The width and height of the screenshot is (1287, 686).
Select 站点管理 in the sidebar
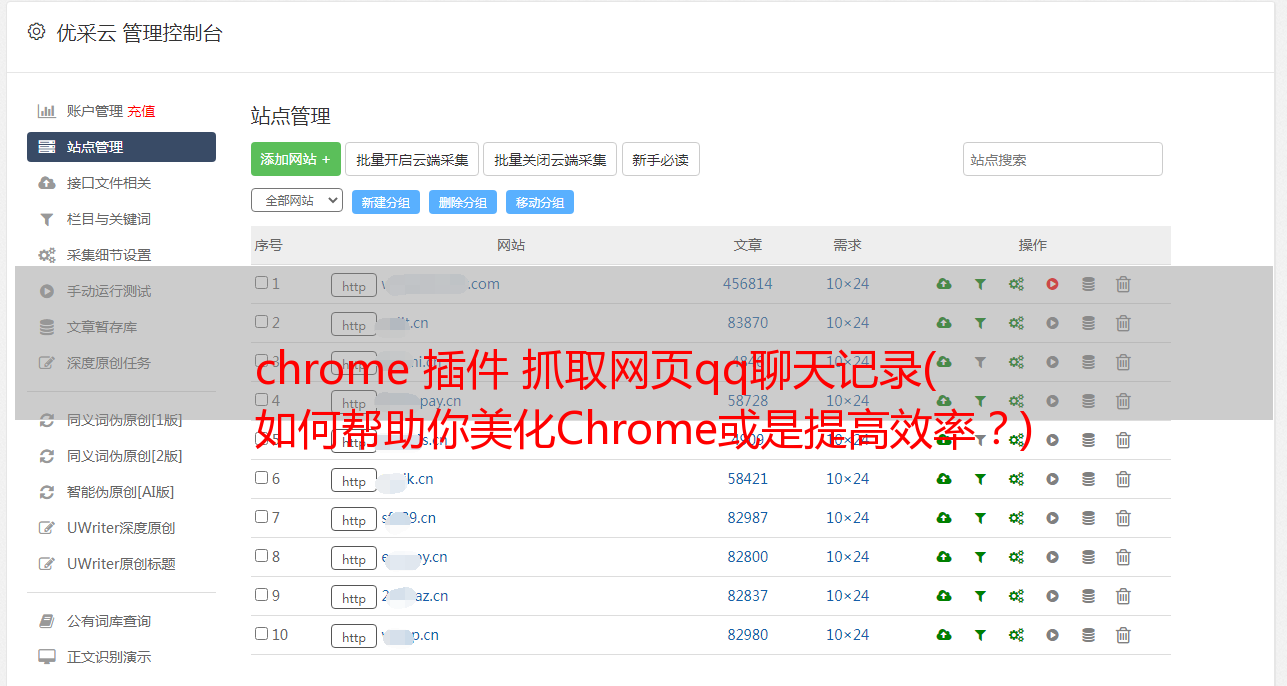pyautogui.click(x=121, y=147)
